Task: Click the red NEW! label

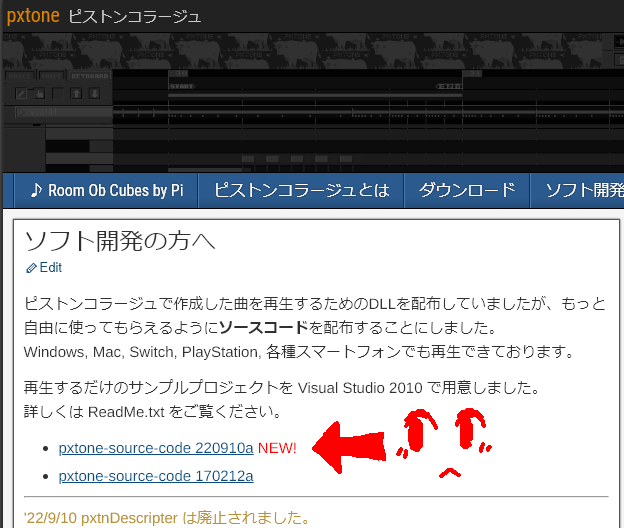Action: (x=277, y=448)
